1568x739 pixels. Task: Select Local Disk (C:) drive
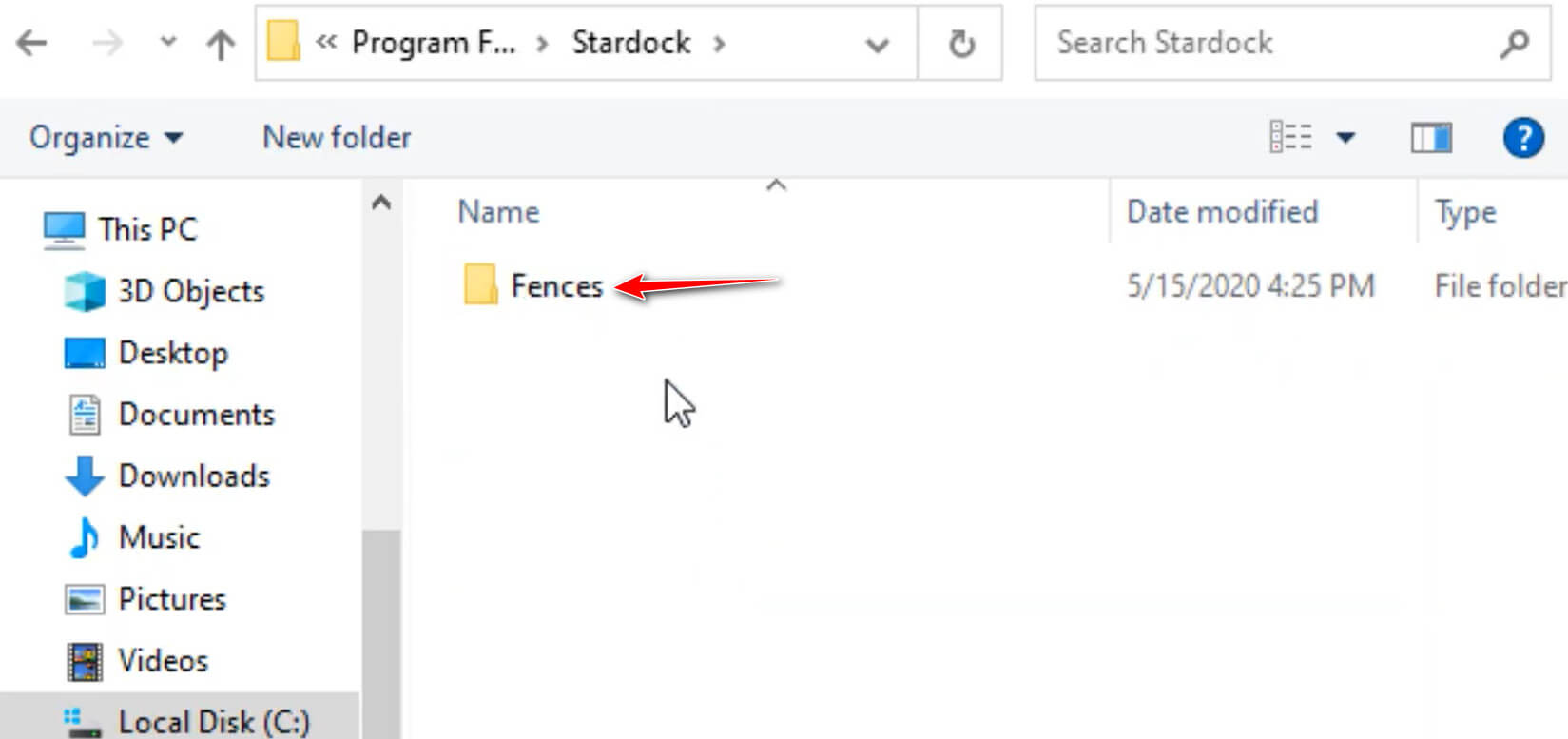tap(213, 722)
